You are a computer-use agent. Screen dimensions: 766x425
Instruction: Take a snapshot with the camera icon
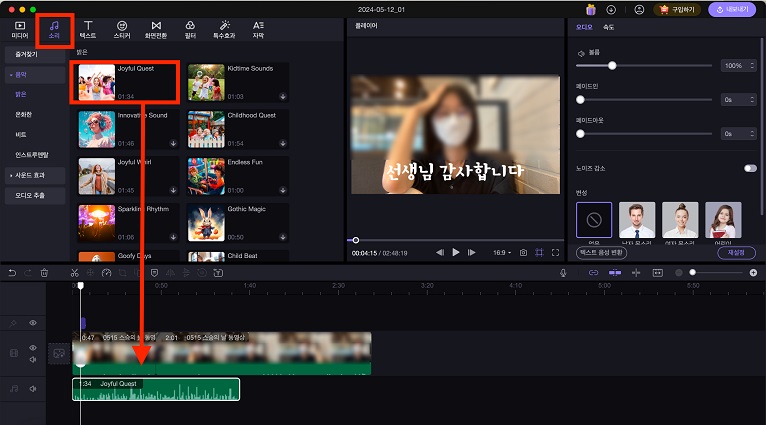pyautogui.click(x=523, y=253)
